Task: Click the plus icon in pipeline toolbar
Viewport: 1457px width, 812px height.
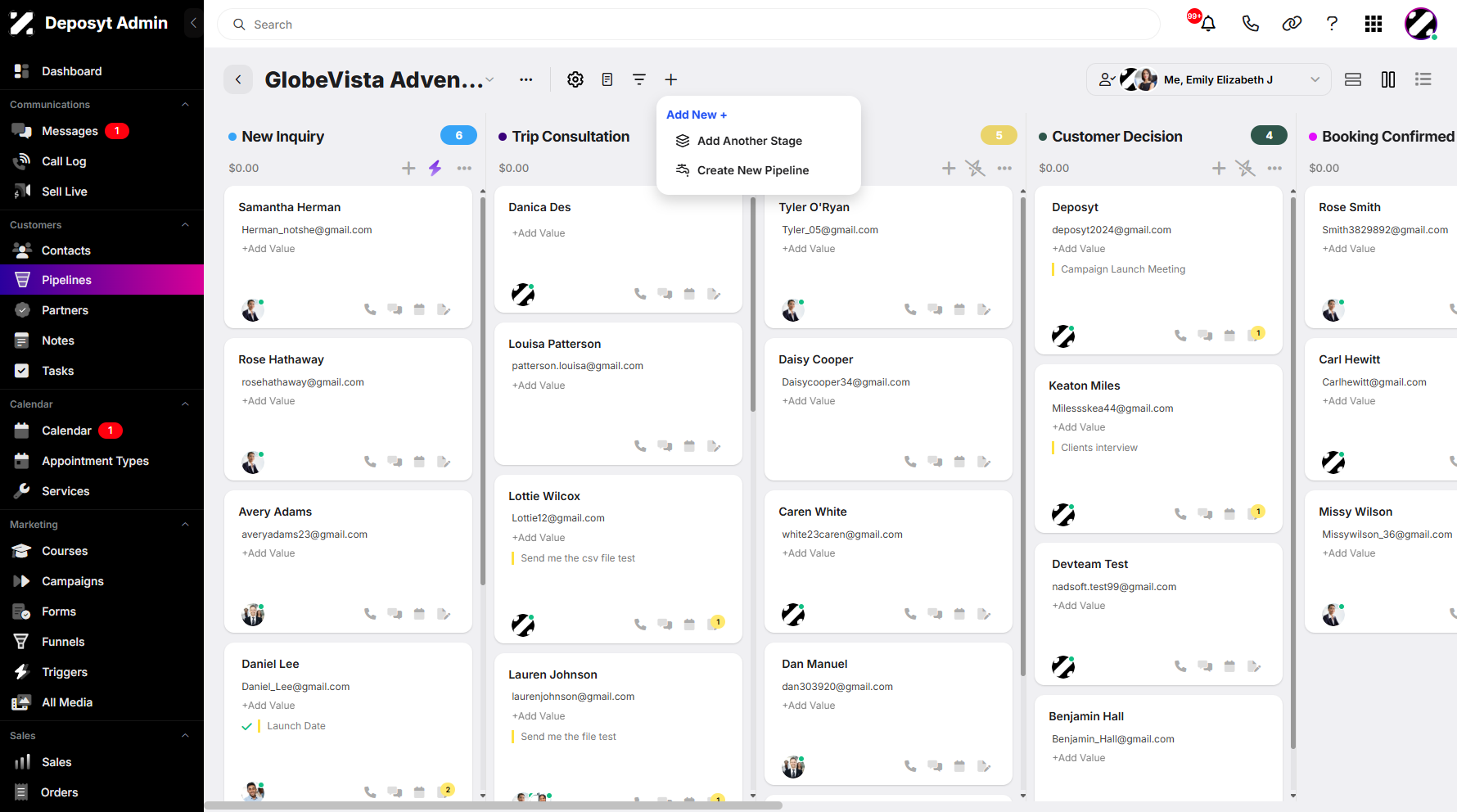Action: 670,79
